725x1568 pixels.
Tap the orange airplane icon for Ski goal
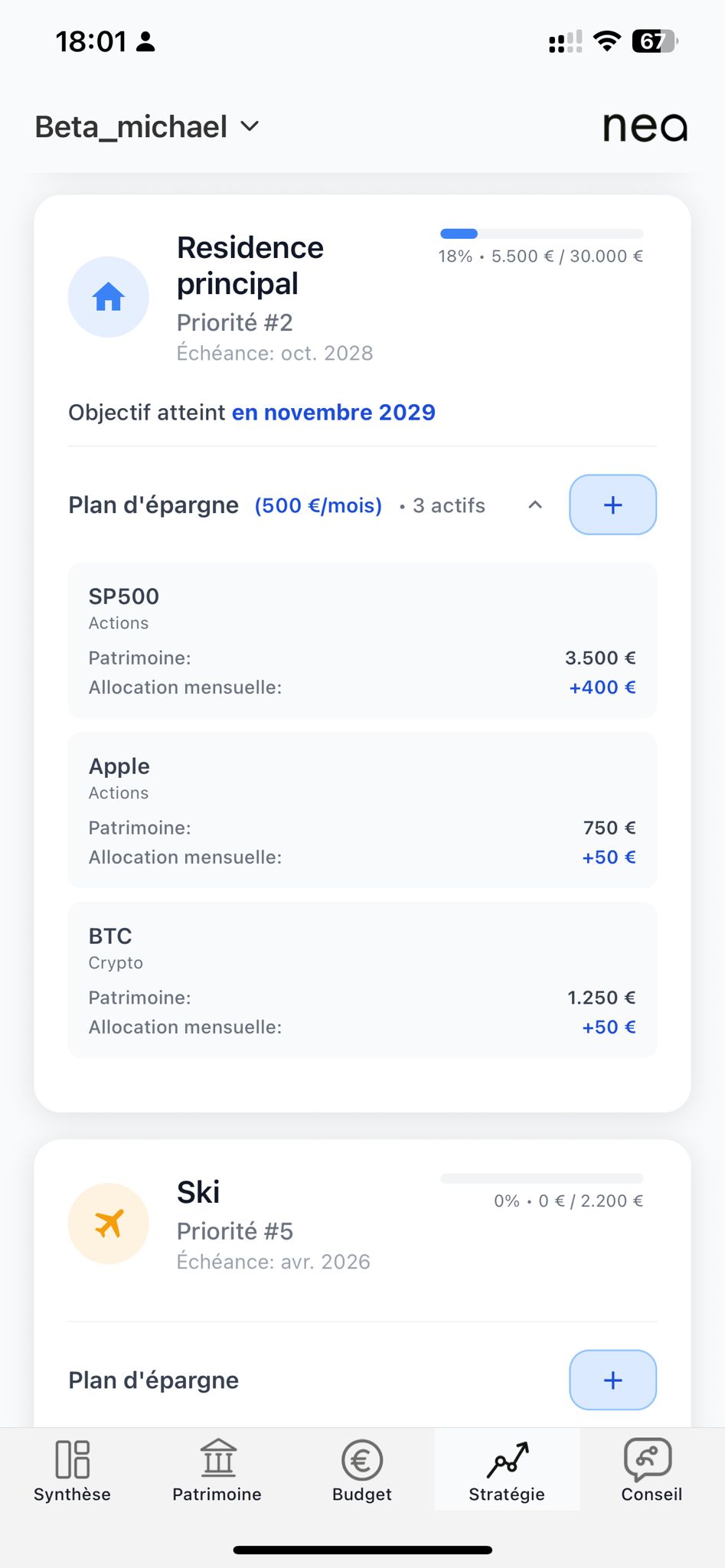click(108, 1223)
